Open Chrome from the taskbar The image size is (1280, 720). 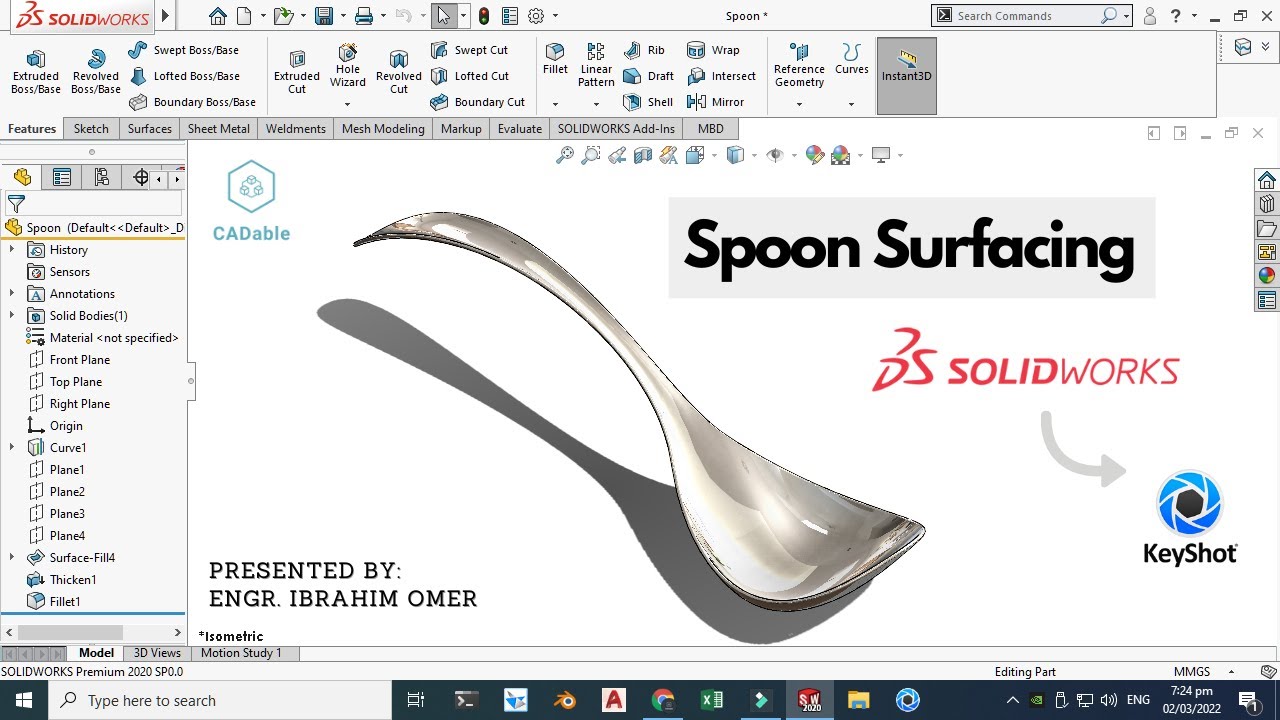pyautogui.click(x=663, y=700)
